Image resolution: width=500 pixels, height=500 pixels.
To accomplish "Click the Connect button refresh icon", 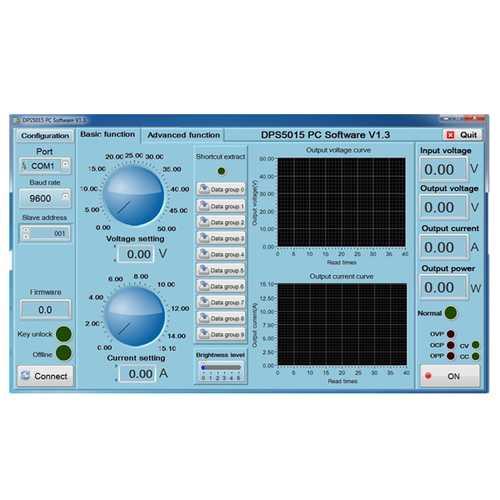I will point(25,375).
